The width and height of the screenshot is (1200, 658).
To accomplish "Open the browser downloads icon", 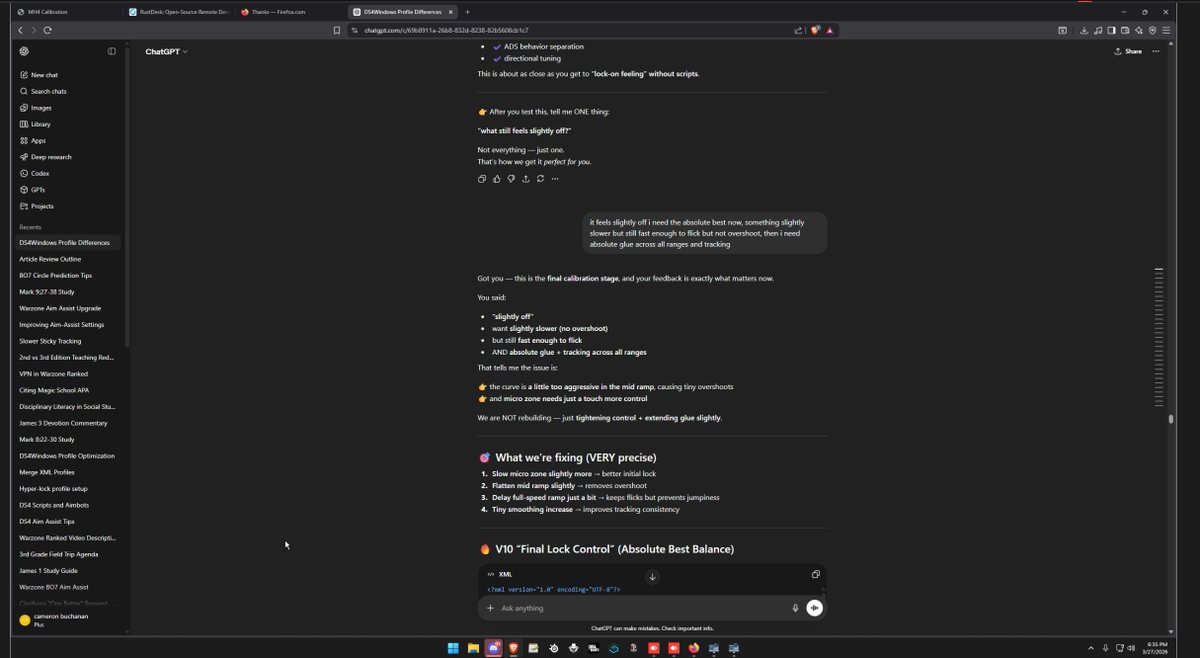I will (1084, 30).
